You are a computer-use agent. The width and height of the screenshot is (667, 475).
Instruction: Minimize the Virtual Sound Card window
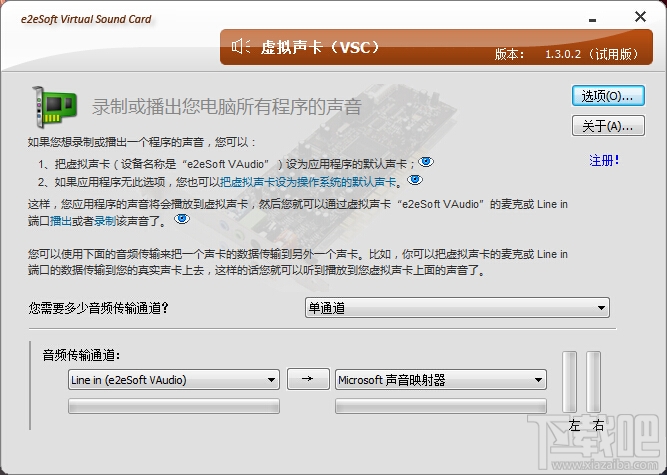click(593, 20)
